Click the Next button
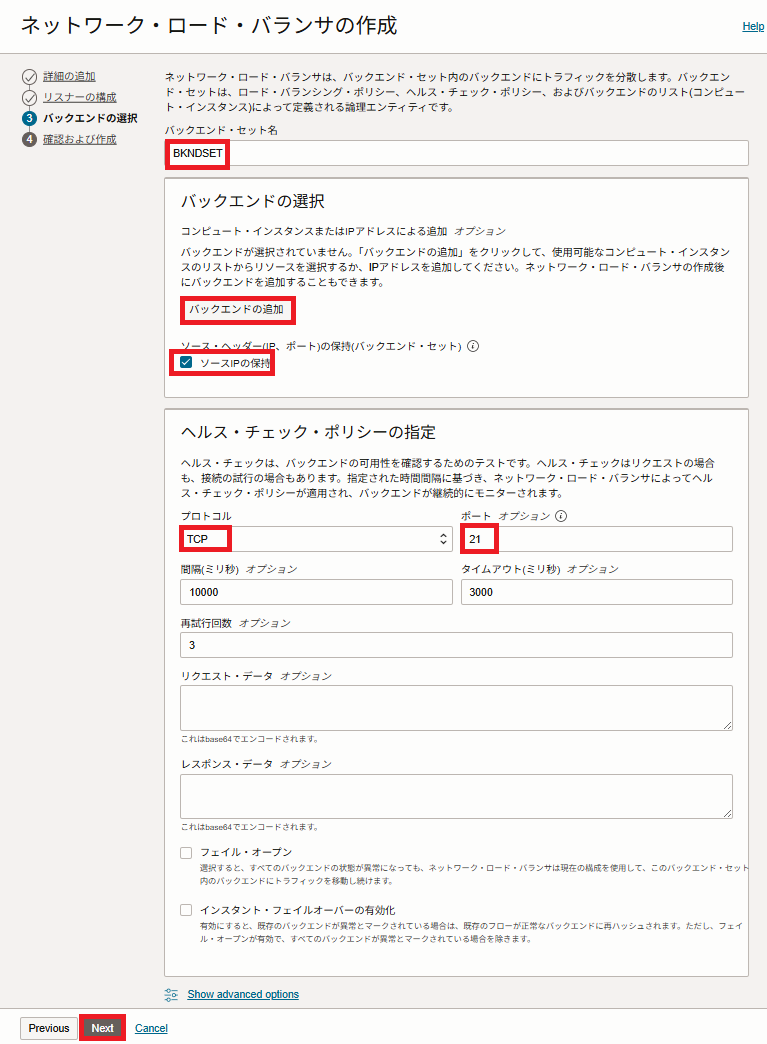The height and width of the screenshot is (1044, 767). tap(103, 1028)
